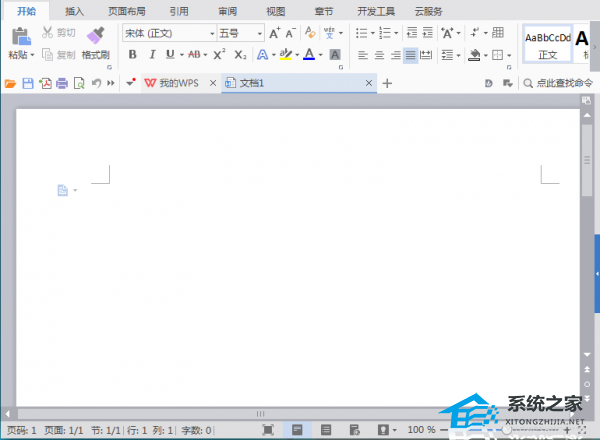This screenshot has width=600, height=440.
Task: Open quick access customize dropdown
Action: pyautogui.click(x=130, y=82)
